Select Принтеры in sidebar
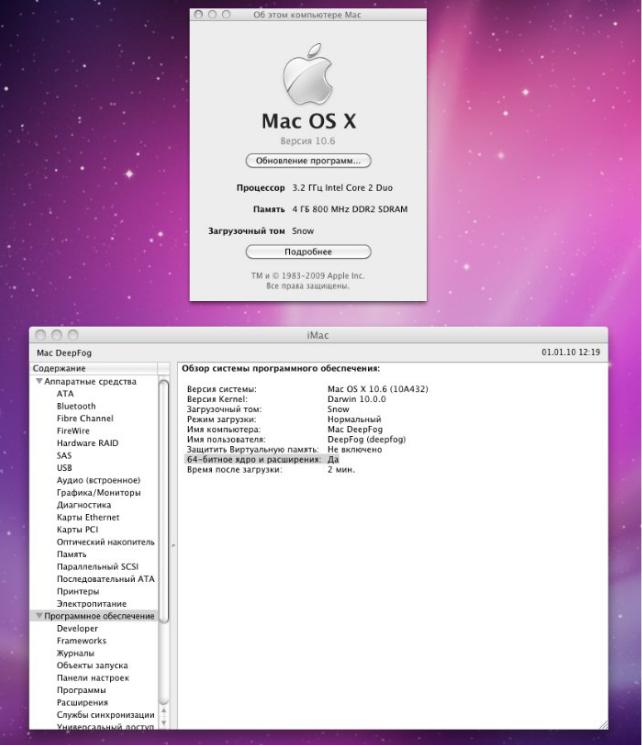Viewport: 642px width, 745px height. pyautogui.click(x=78, y=591)
